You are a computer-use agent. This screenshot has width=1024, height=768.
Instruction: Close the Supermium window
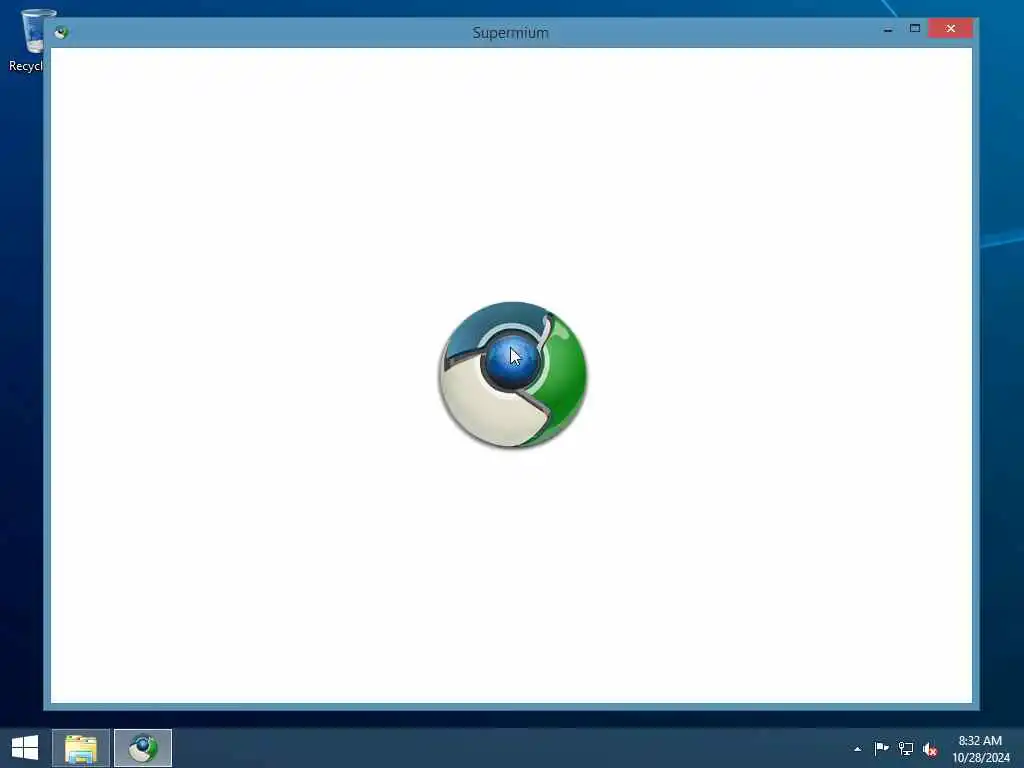click(x=950, y=29)
